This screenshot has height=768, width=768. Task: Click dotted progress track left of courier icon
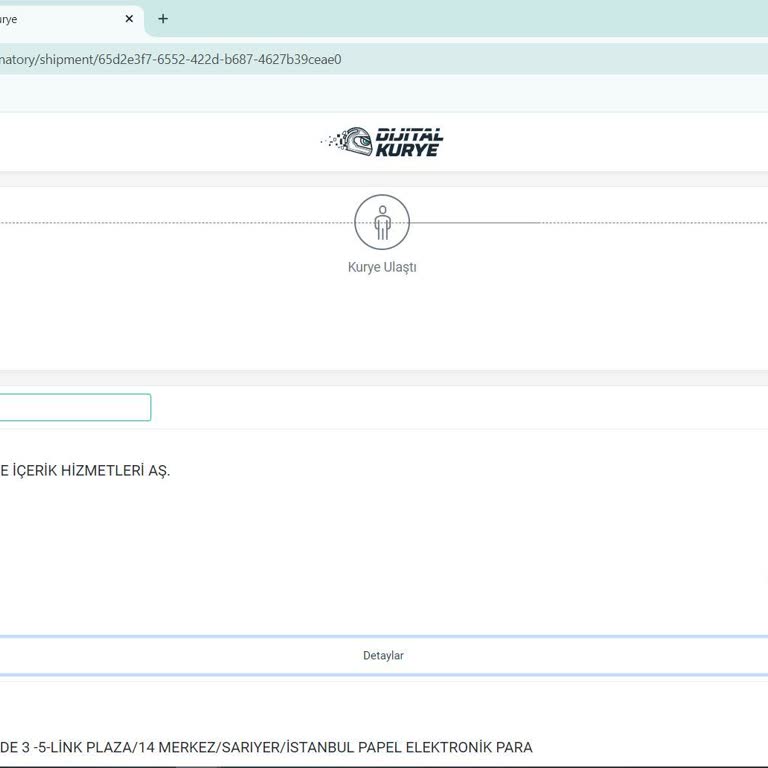click(177, 223)
